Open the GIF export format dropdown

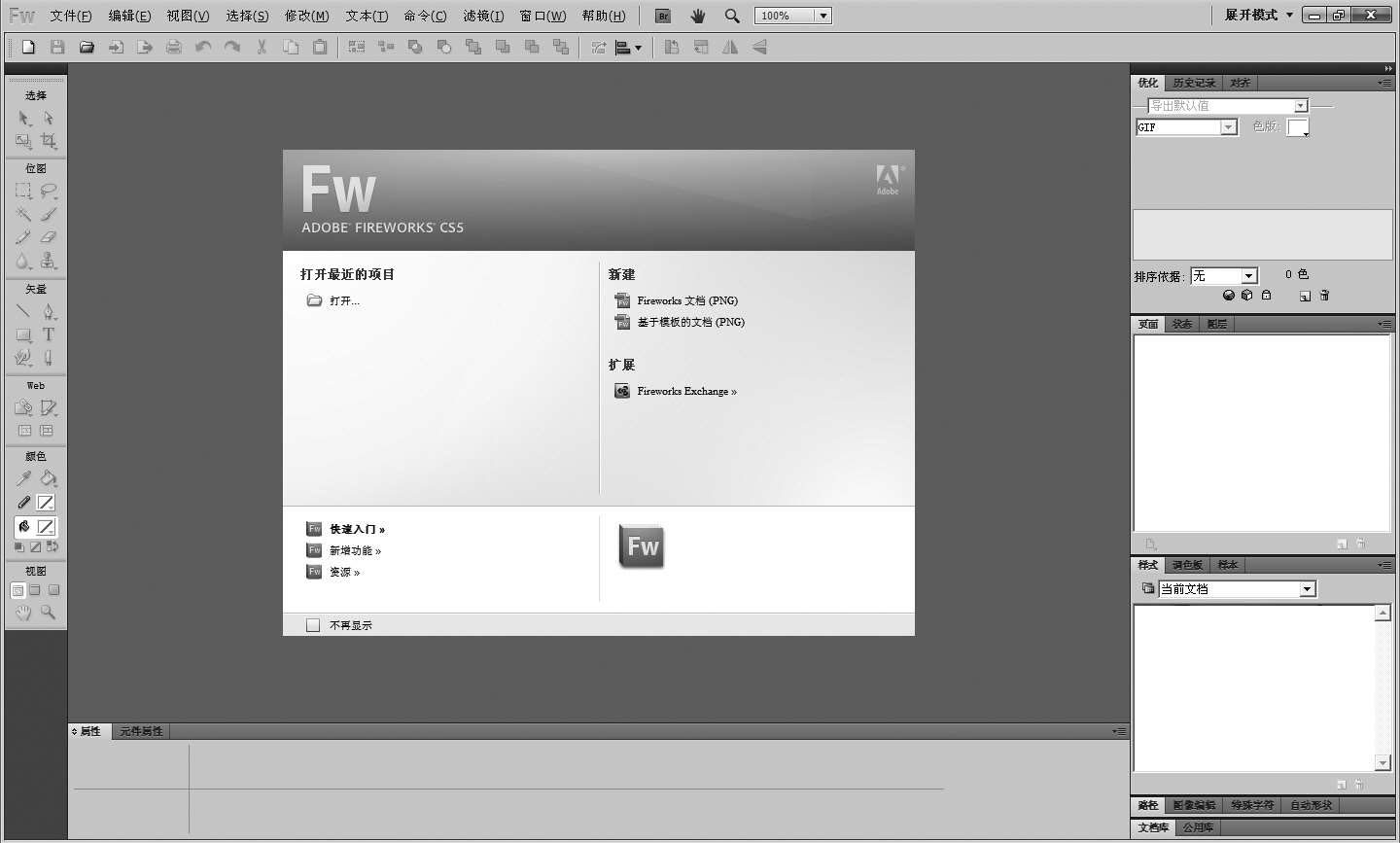tap(1229, 127)
